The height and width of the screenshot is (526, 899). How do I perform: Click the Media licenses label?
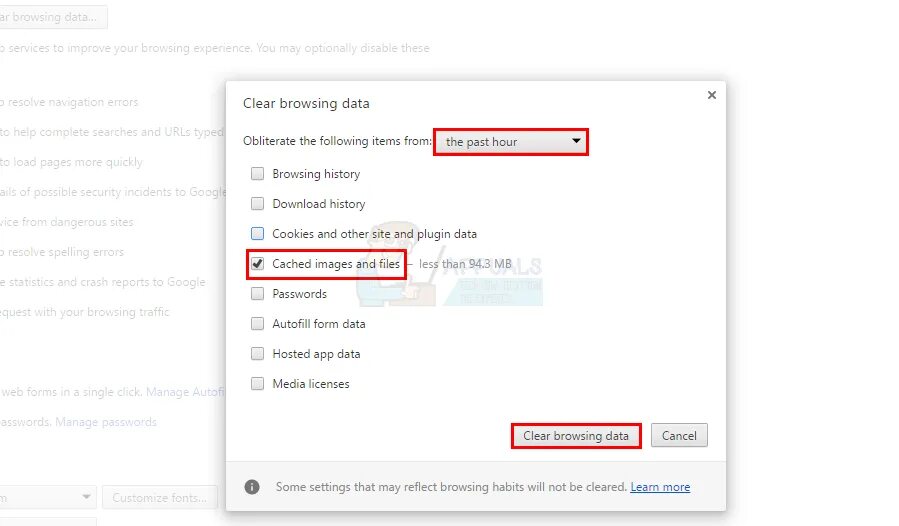coord(311,384)
